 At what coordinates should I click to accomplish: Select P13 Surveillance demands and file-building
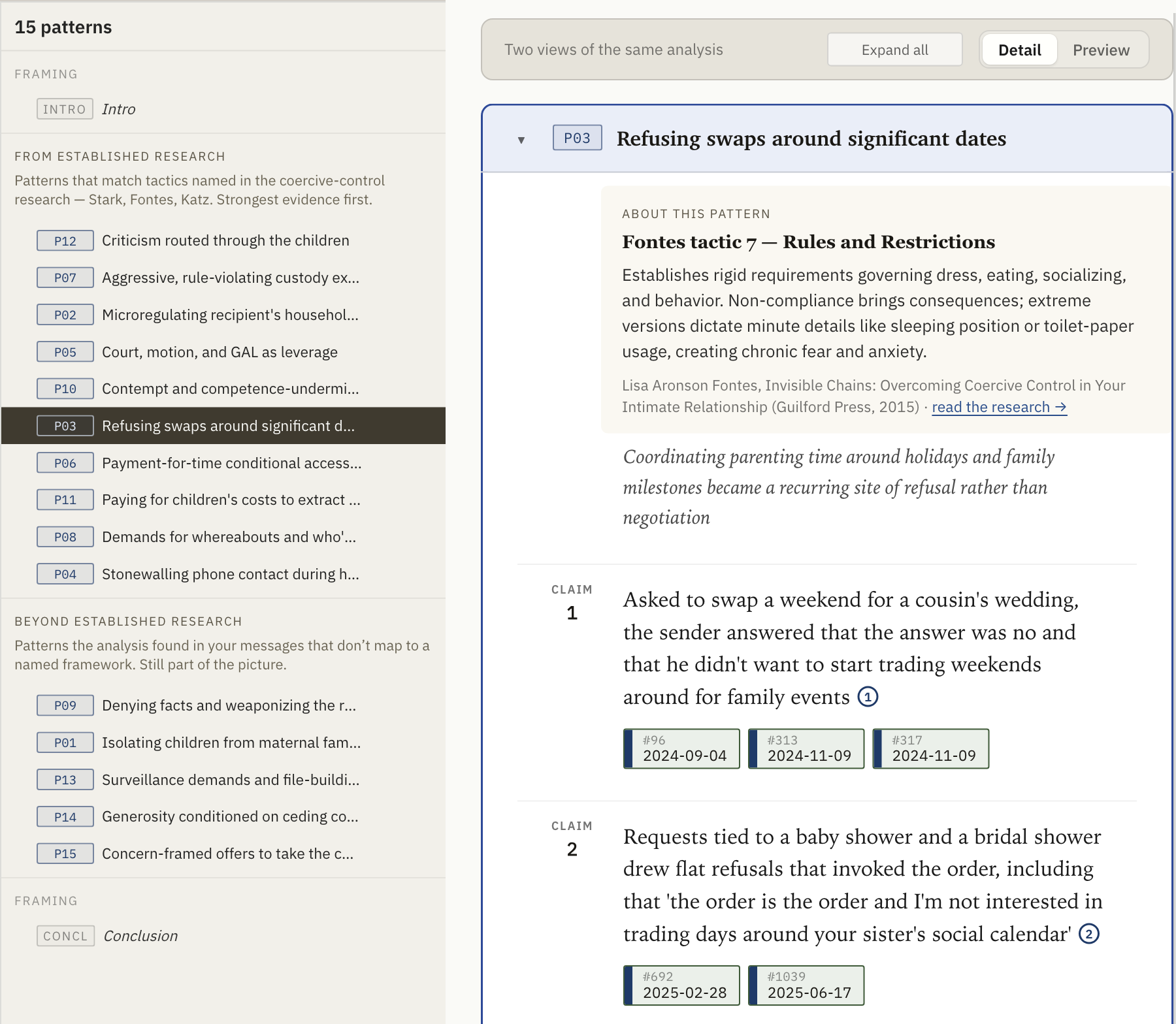tap(223, 780)
